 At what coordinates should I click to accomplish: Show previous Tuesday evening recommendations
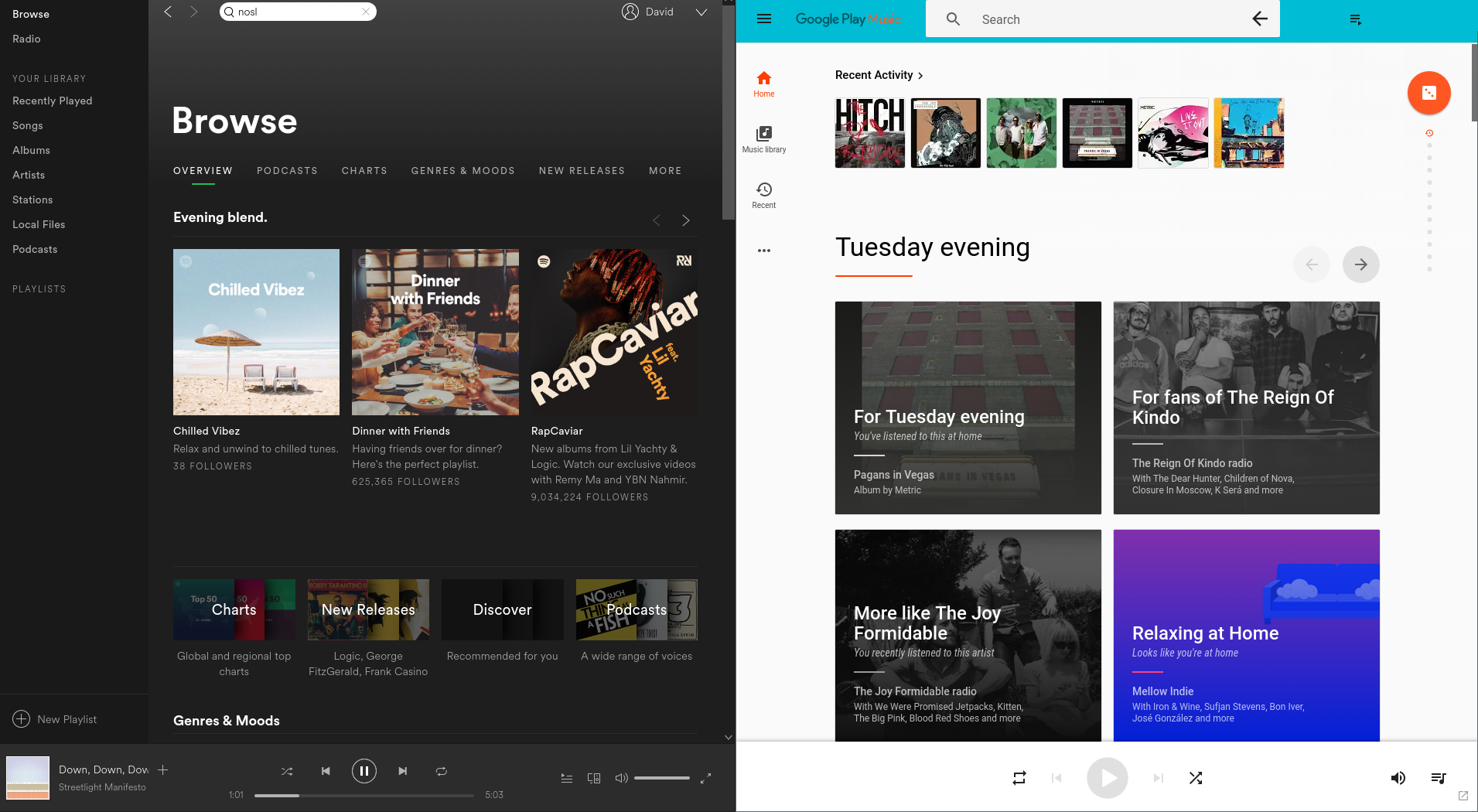[1312, 264]
